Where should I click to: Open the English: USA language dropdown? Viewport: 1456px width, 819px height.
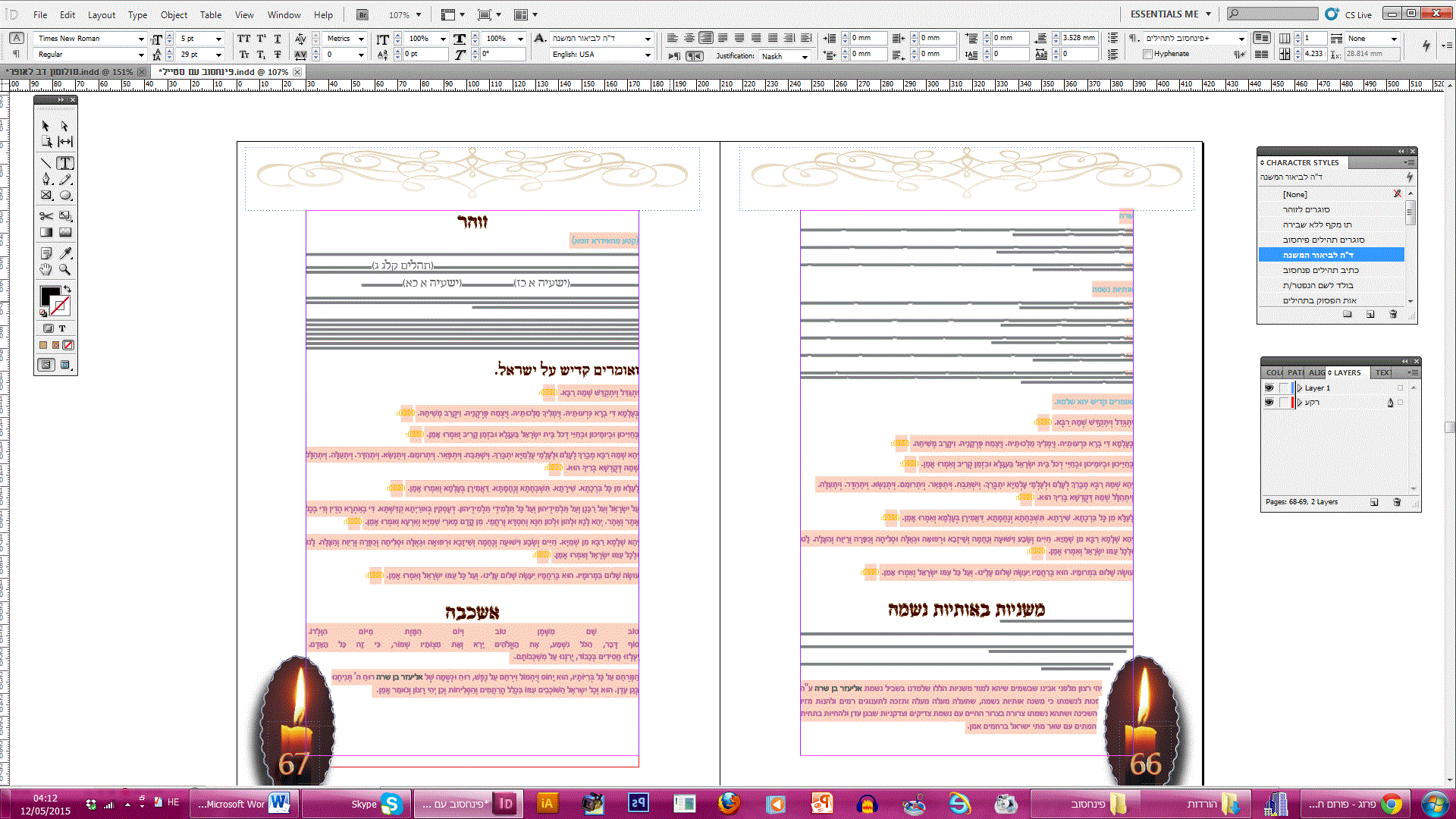pos(647,55)
